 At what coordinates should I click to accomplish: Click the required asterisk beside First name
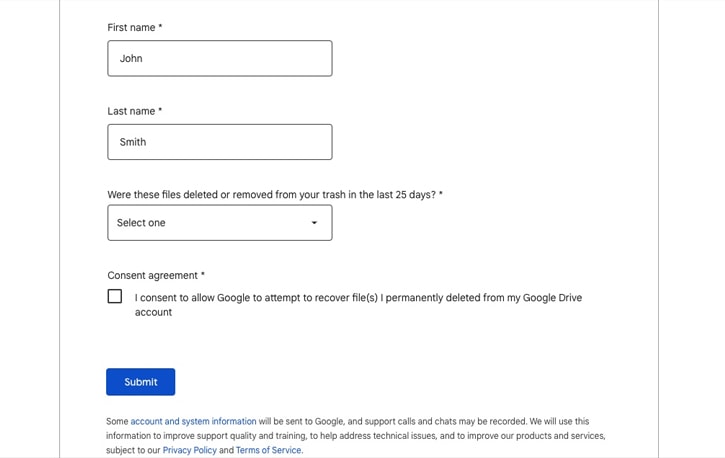point(160,26)
